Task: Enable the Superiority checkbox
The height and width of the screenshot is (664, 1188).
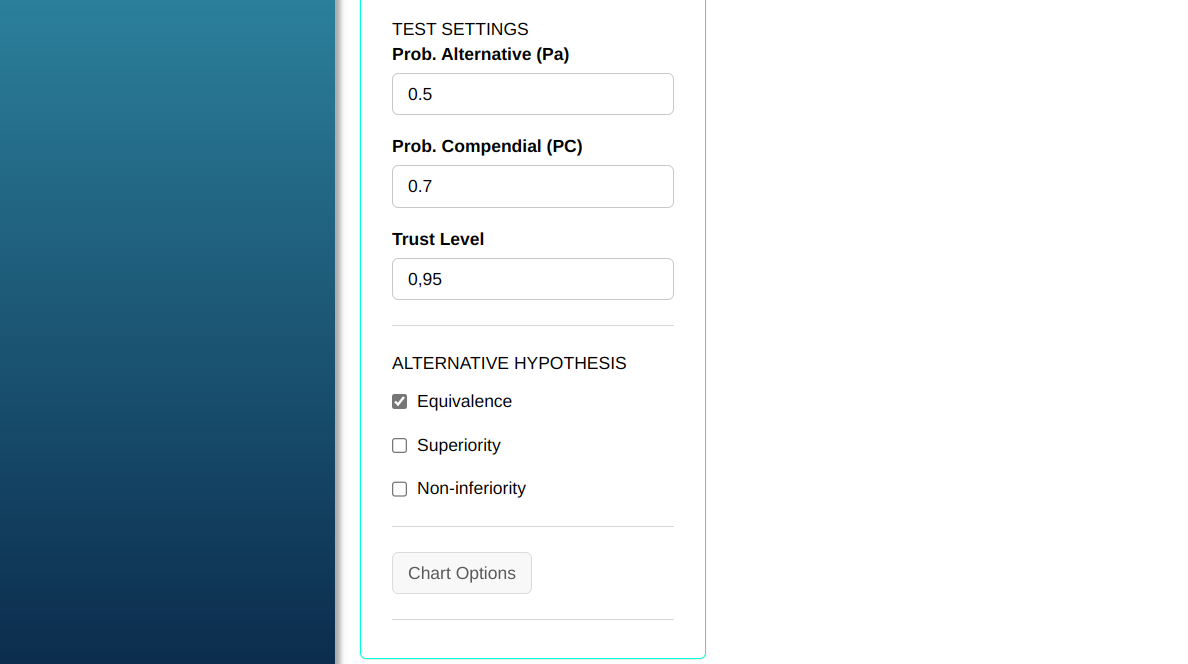Action: 400,446
